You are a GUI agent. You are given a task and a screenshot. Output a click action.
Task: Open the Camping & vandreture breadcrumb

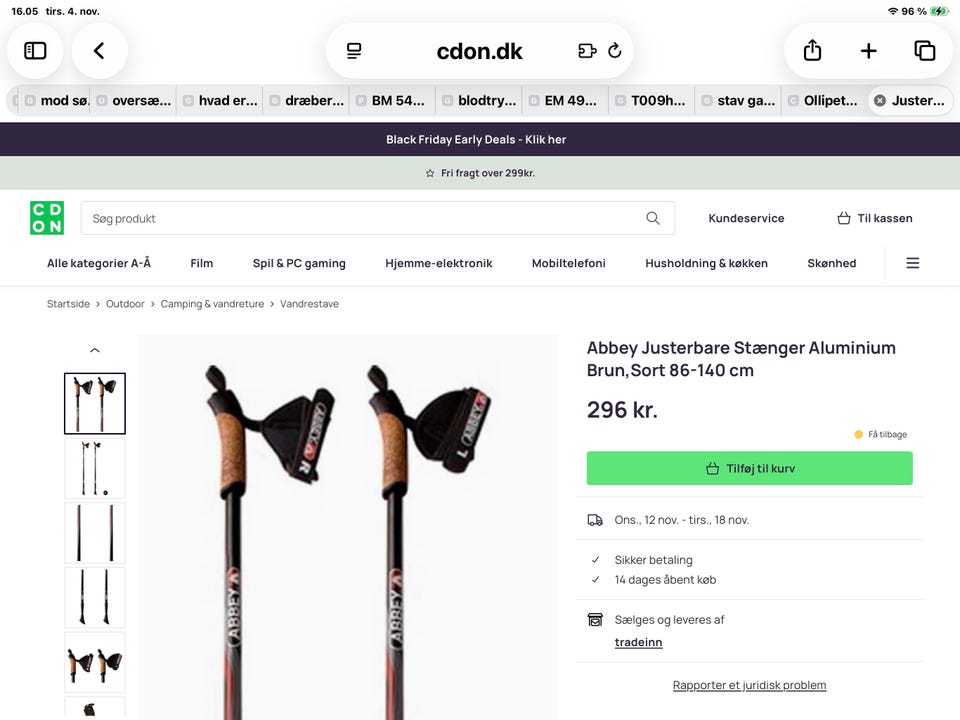pos(212,304)
